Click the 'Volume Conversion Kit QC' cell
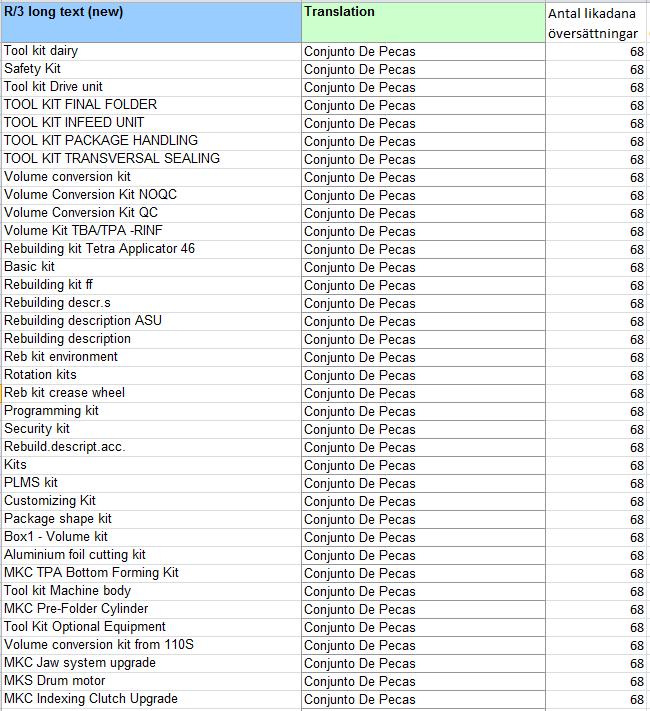The image size is (650, 711). coord(151,214)
